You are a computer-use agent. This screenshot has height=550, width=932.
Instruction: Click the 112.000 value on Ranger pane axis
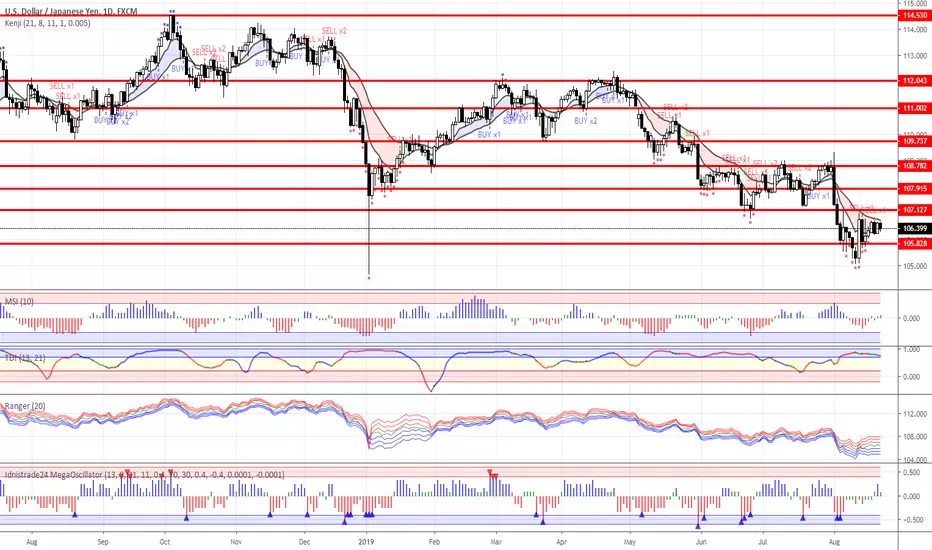pyautogui.click(x=915, y=414)
